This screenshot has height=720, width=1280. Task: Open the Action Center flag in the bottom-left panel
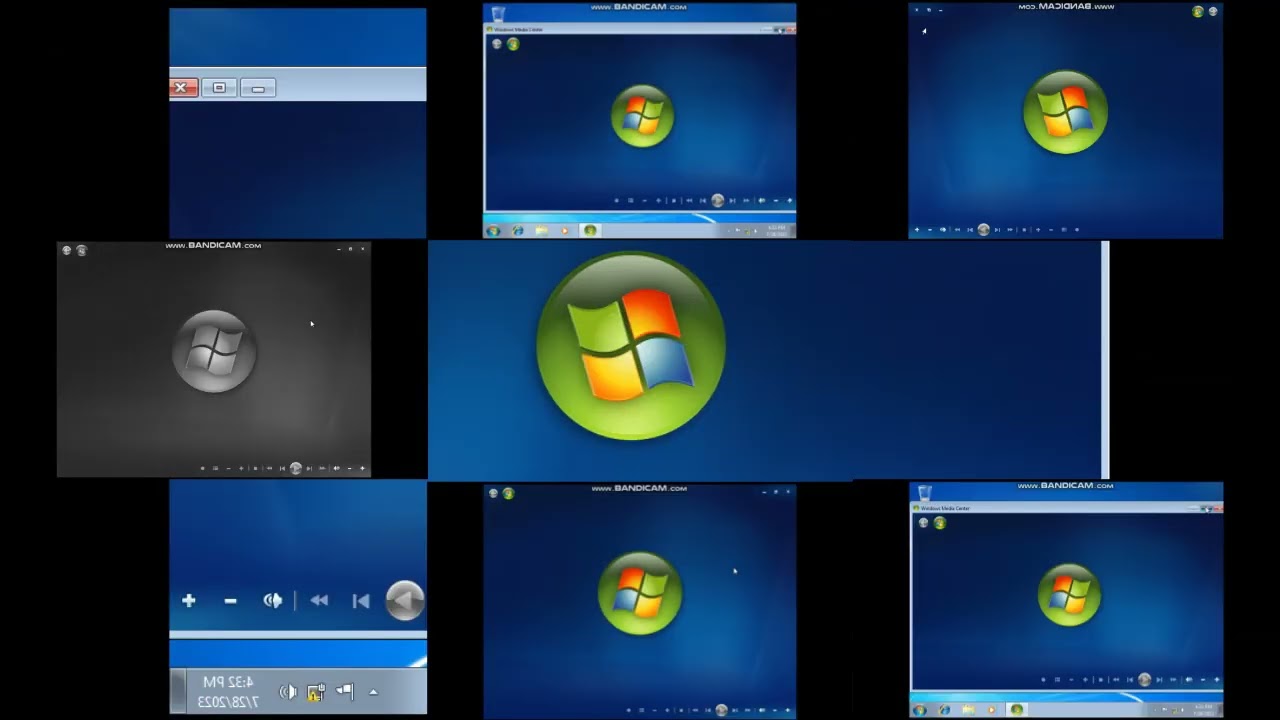[344, 690]
